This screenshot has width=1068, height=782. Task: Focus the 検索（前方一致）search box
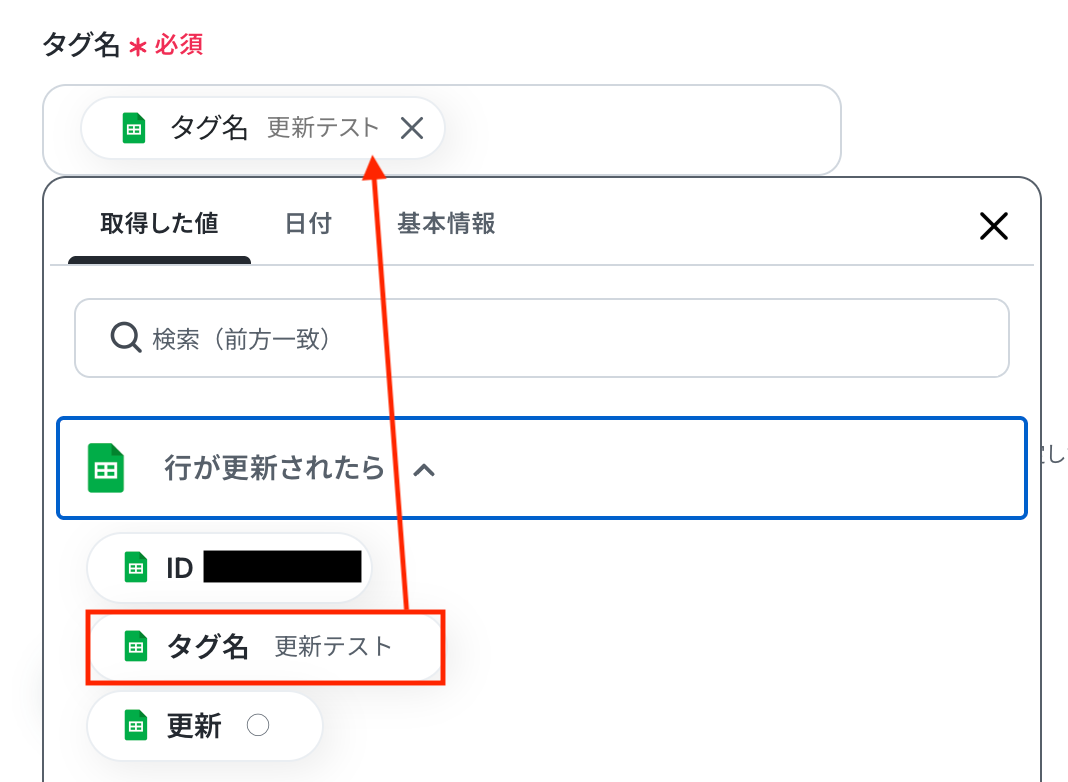tap(560, 339)
